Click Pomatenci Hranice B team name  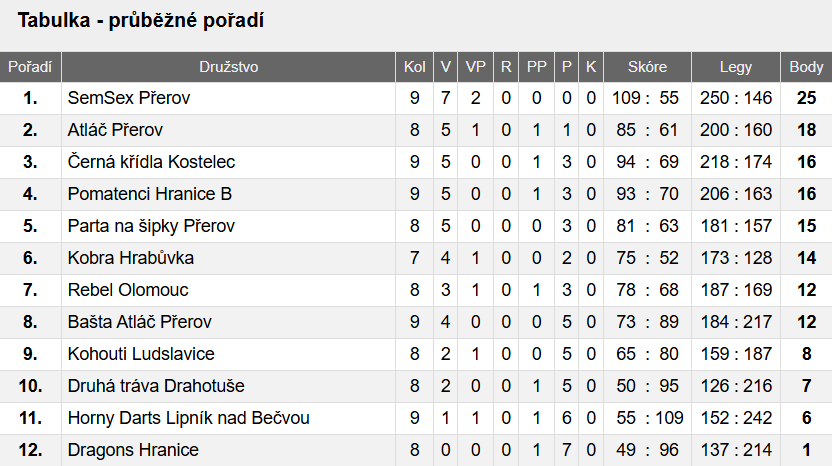(150, 194)
